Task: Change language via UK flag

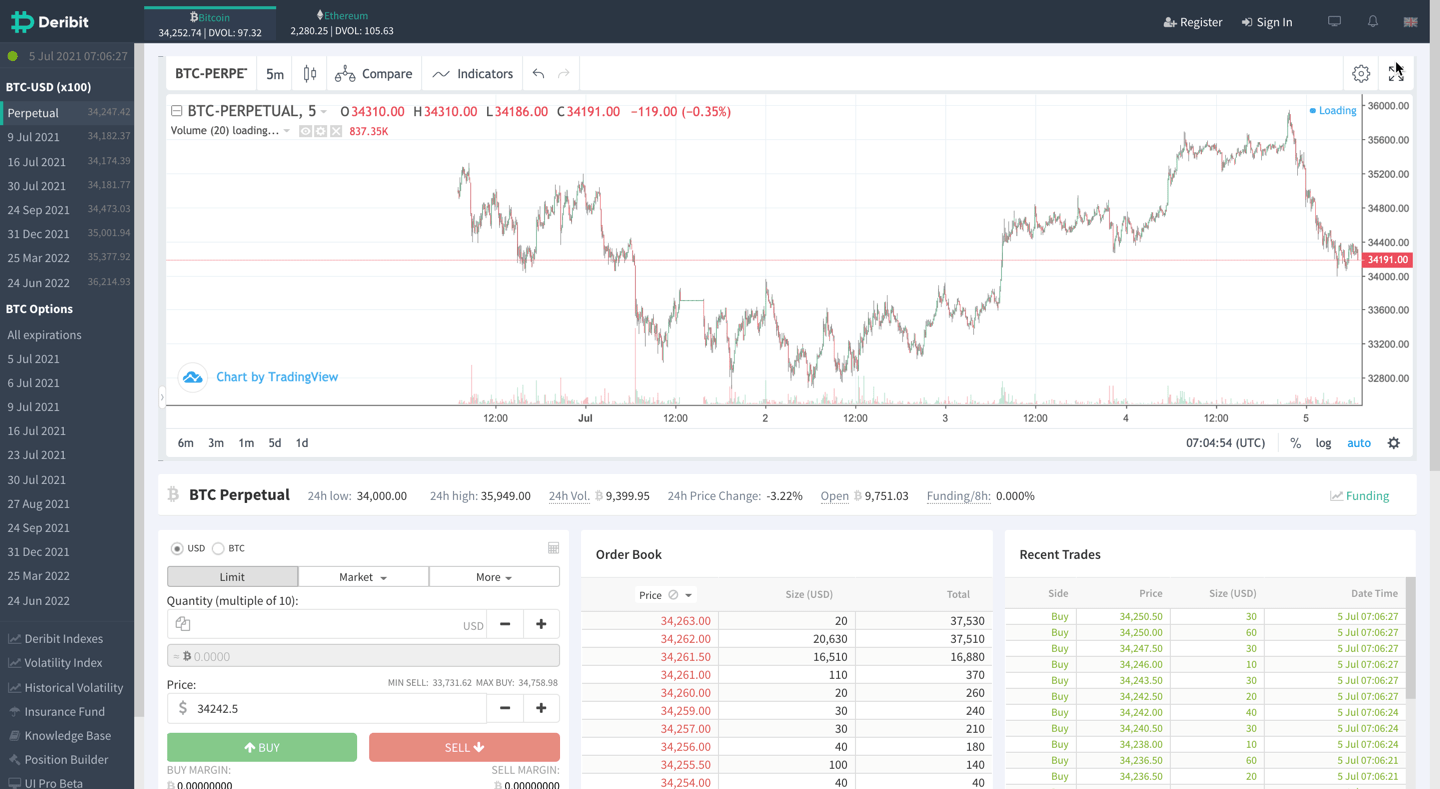Action: [1411, 22]
